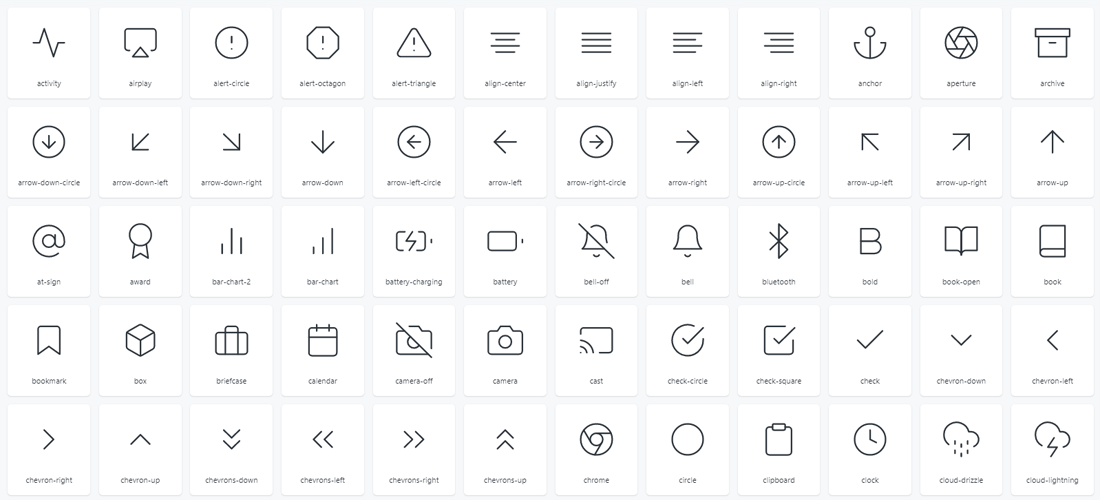Viewport: 1100px width, 500px height.
Task: Click the arrow-down-circle icon
Action: pos(49,143)
